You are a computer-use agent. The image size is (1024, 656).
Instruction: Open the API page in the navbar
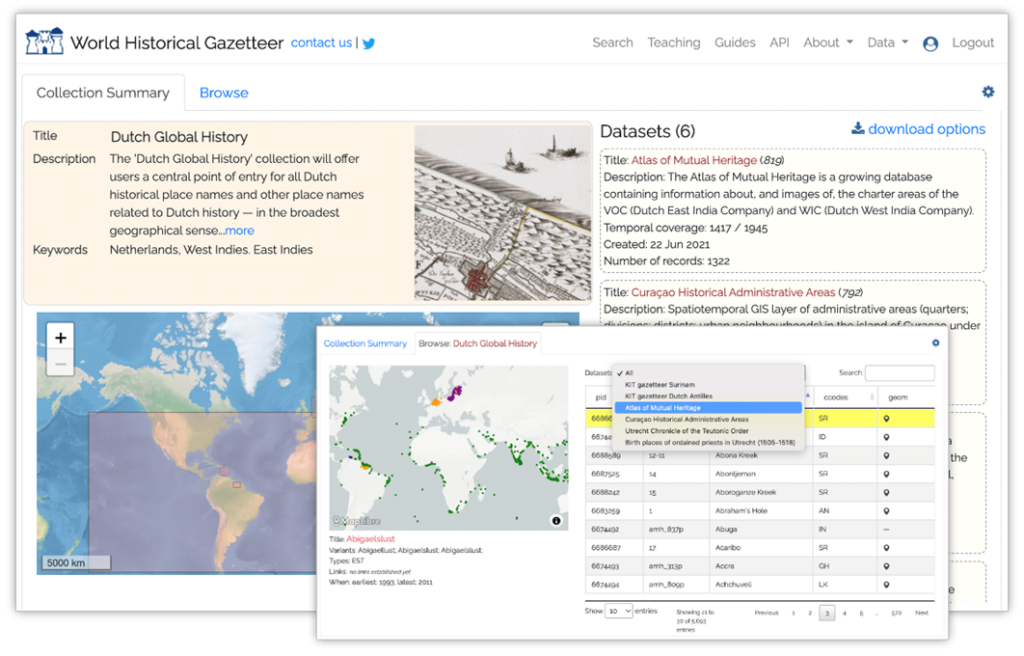tap(779, 42)
